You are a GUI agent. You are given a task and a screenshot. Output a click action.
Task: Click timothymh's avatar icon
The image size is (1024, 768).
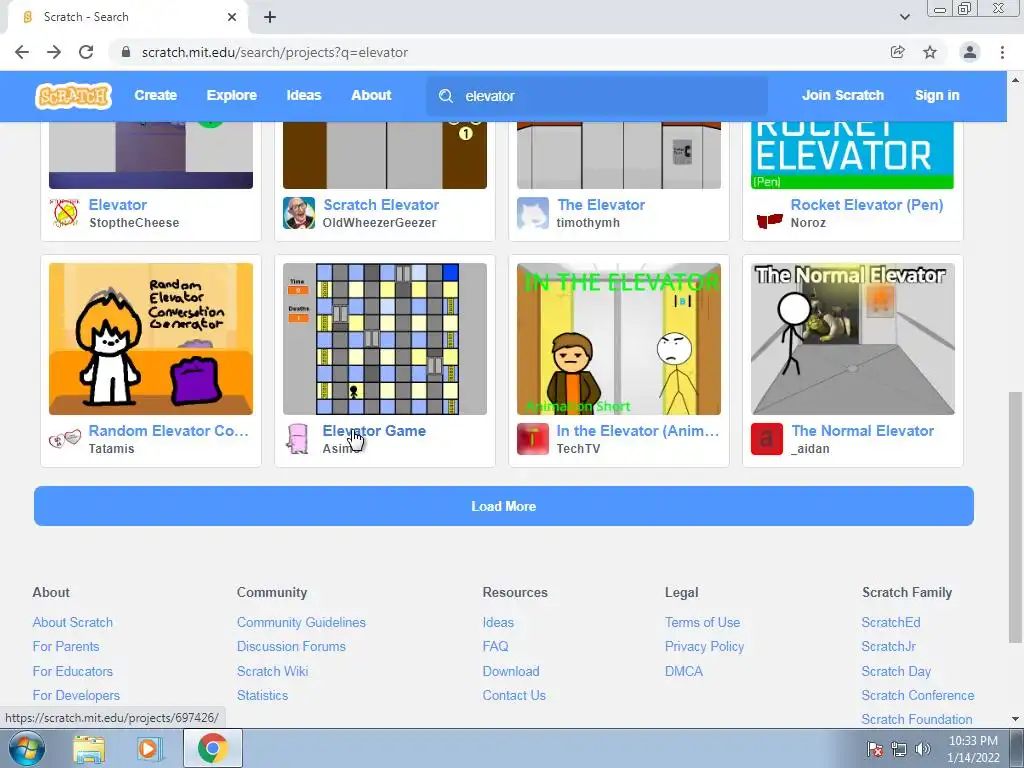click(533, 213)
